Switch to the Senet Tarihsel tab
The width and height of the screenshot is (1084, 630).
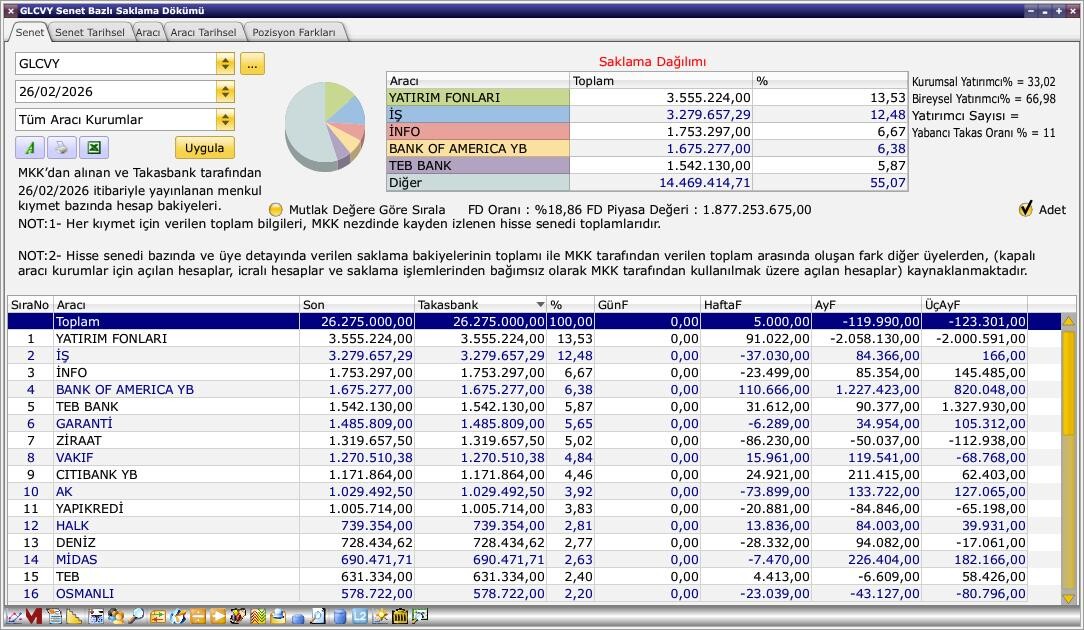[89, 32]
